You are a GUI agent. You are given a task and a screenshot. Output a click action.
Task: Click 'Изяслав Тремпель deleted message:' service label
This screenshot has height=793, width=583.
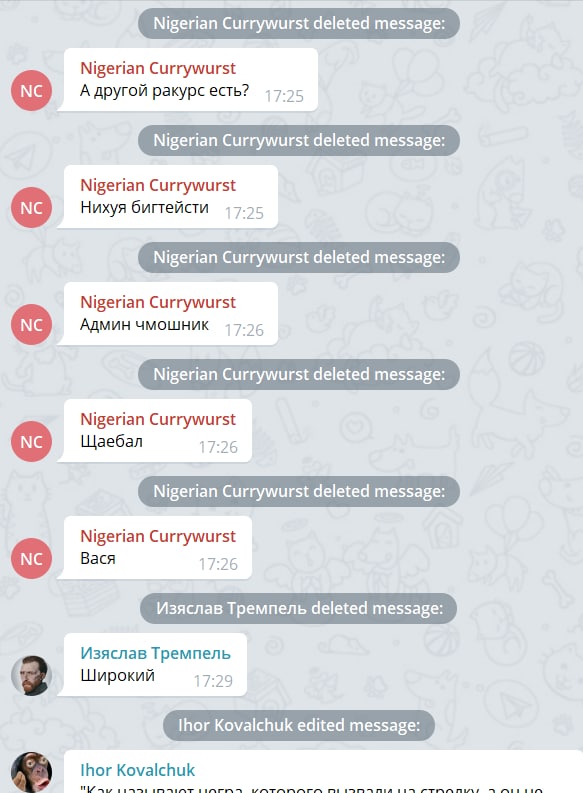coord(299,608)
